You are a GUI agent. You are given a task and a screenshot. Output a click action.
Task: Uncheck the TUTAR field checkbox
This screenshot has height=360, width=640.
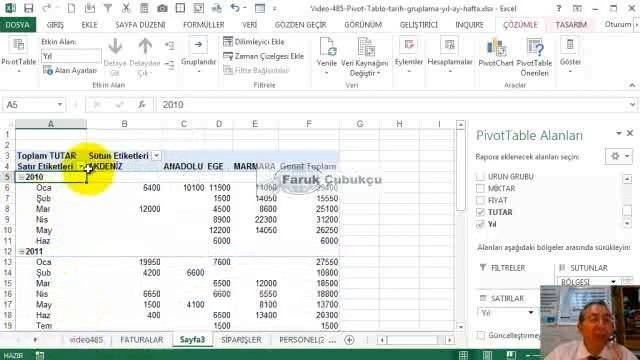coord(480,212)
